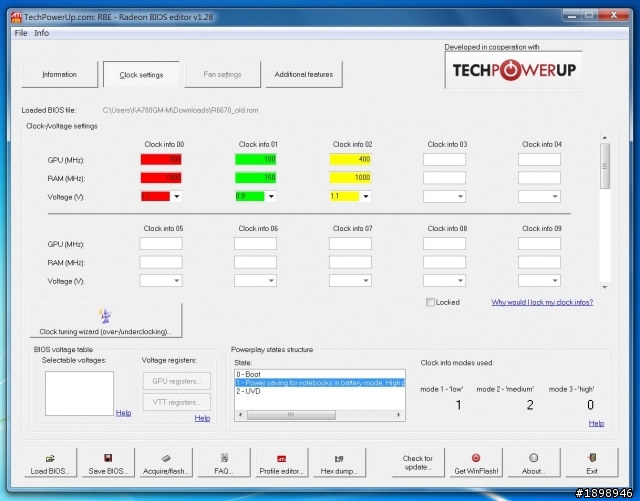Image resolution: width=640 pixels, height=501 pixels.
Task: Click Clock info 08 GPU MHz field
Action: click(x=444, y=244)
